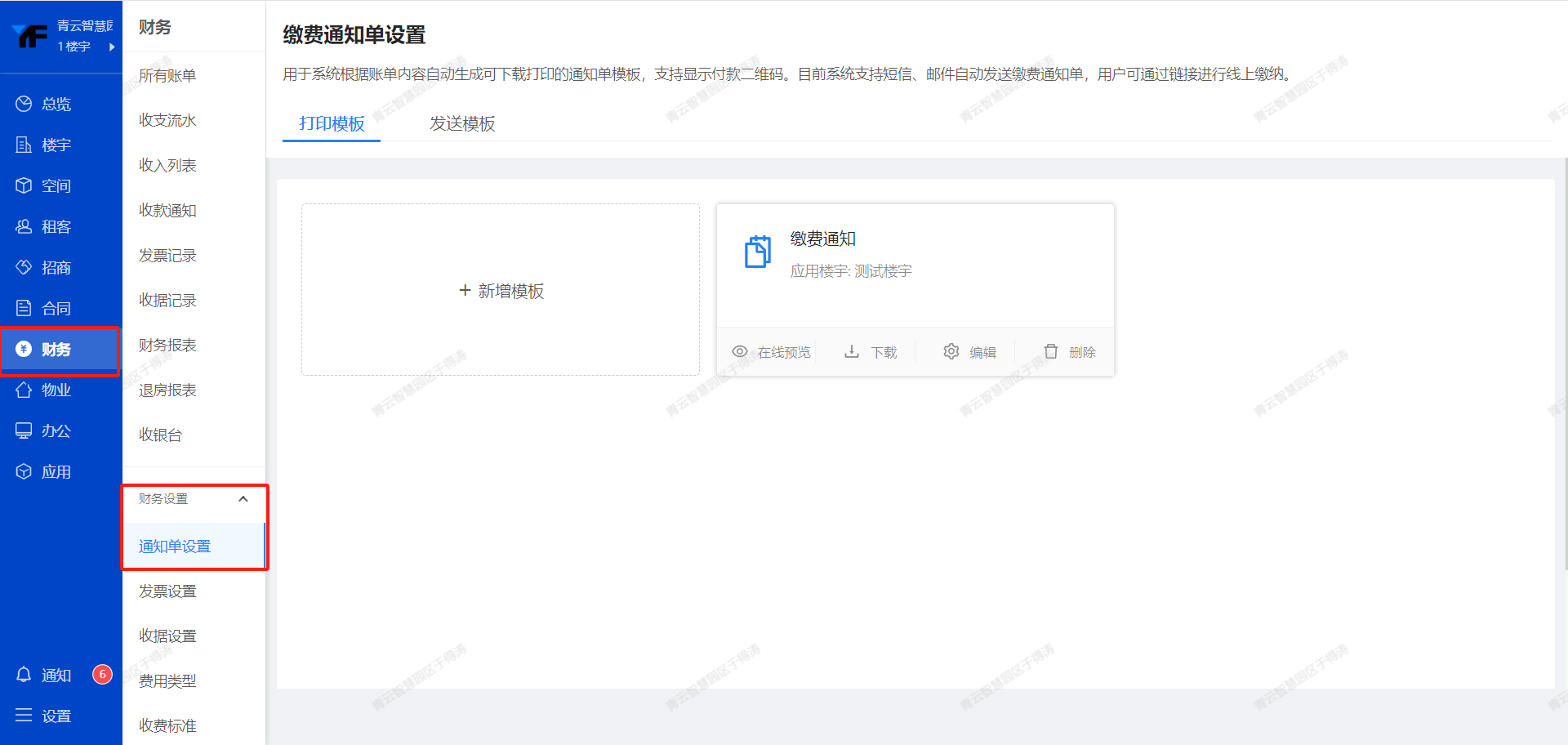Open 设置 at the sidebar bottom
The height and width of the screenshot is (745, 1568).
[56, 716]
